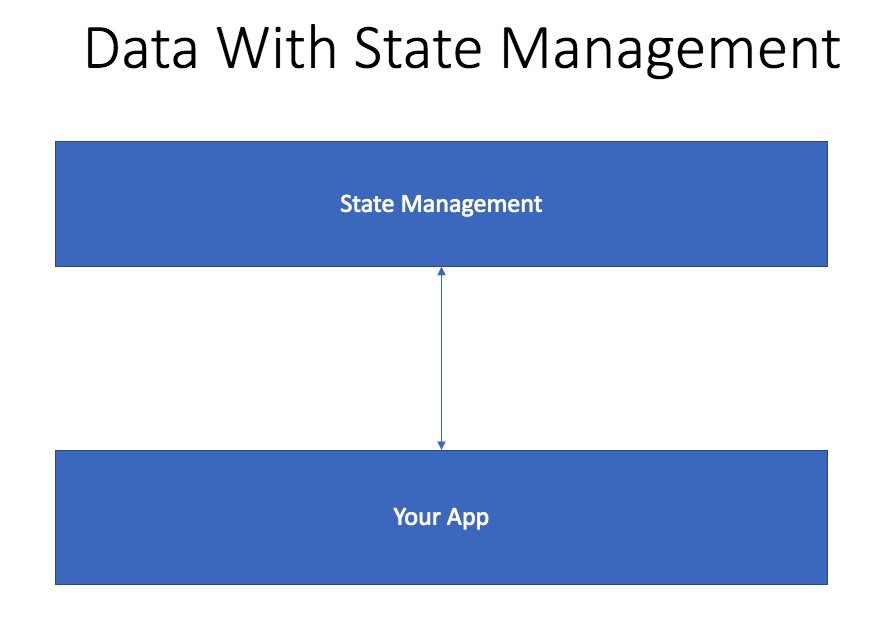This screenshot has width=879, height=620.
Task: Click the "State Management" label text
Action: pyautogui.click(x=441, y=204)
